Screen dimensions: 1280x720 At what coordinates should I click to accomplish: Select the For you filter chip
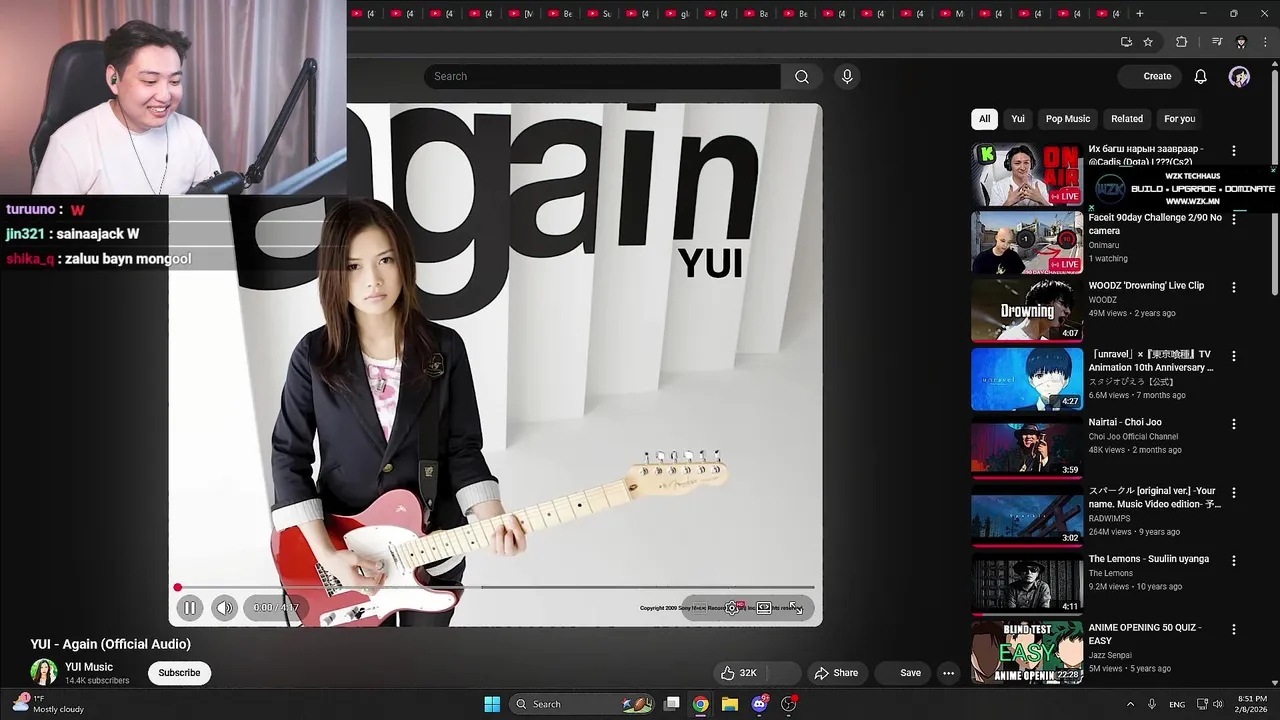point(1180,119)
